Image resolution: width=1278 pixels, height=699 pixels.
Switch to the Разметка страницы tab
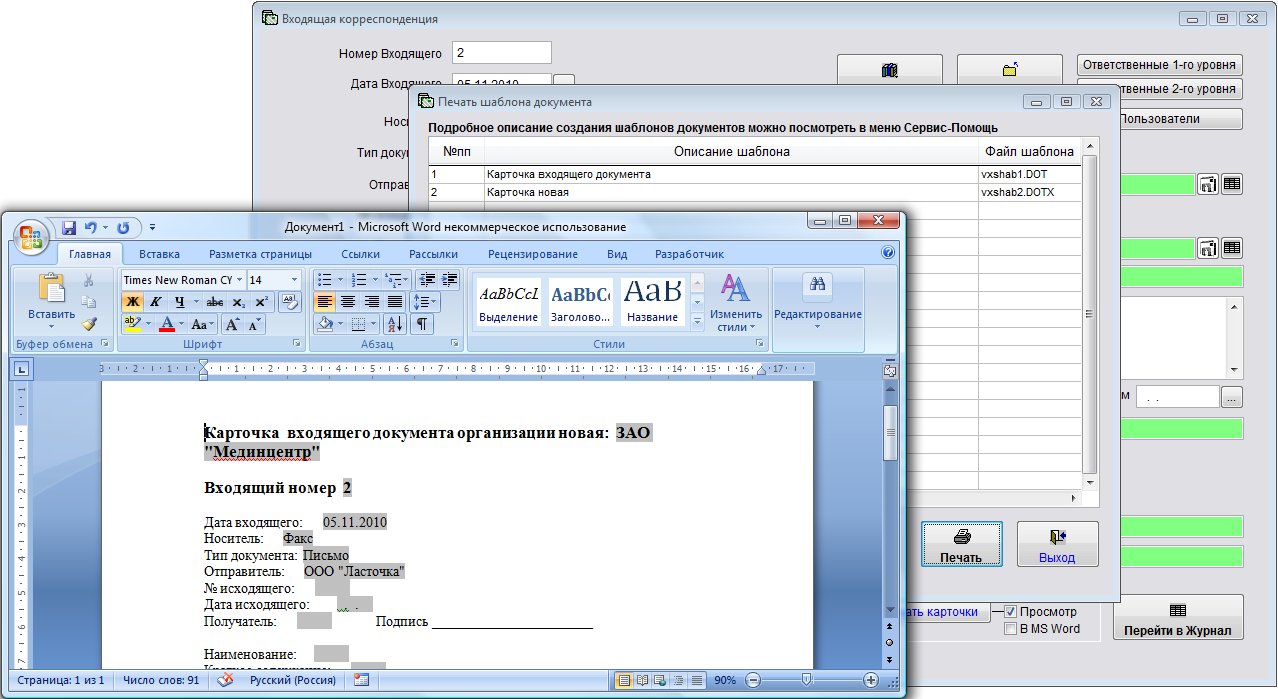click(261, 254)
